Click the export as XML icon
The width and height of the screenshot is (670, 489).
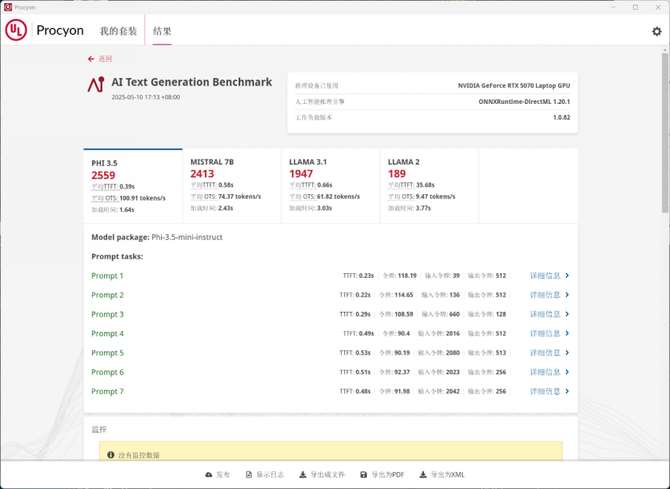423,475
